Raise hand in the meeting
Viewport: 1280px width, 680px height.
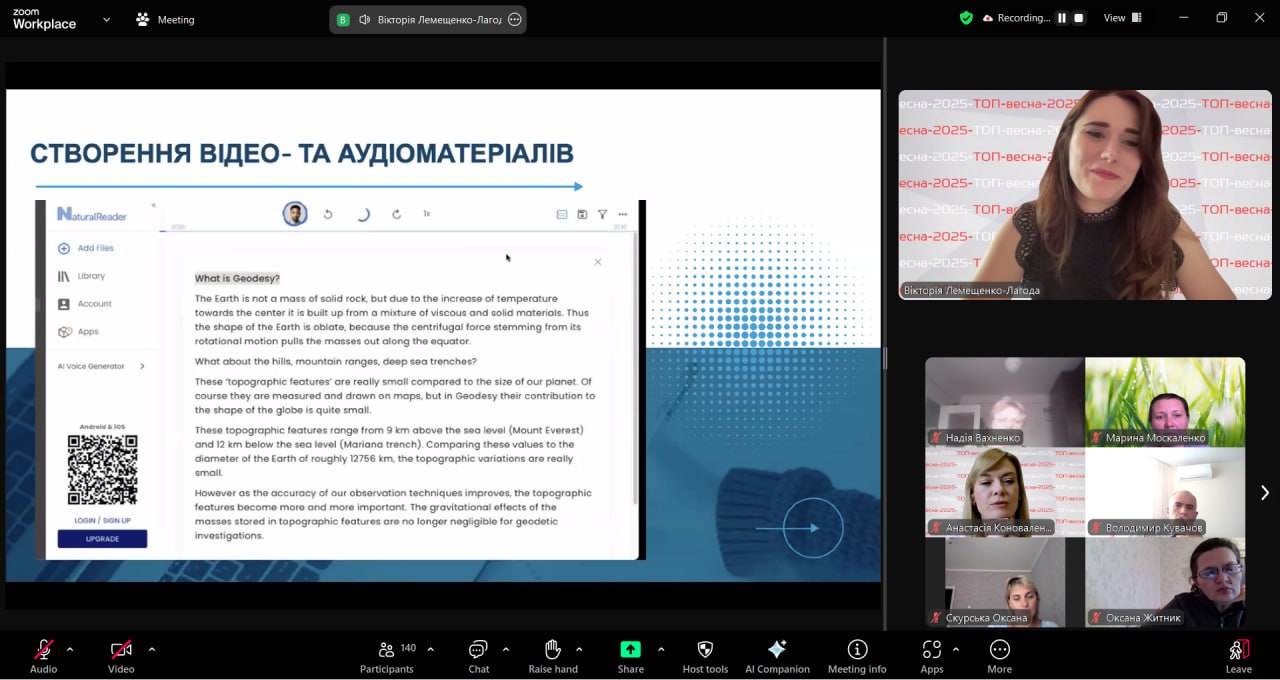pos(553,656)
